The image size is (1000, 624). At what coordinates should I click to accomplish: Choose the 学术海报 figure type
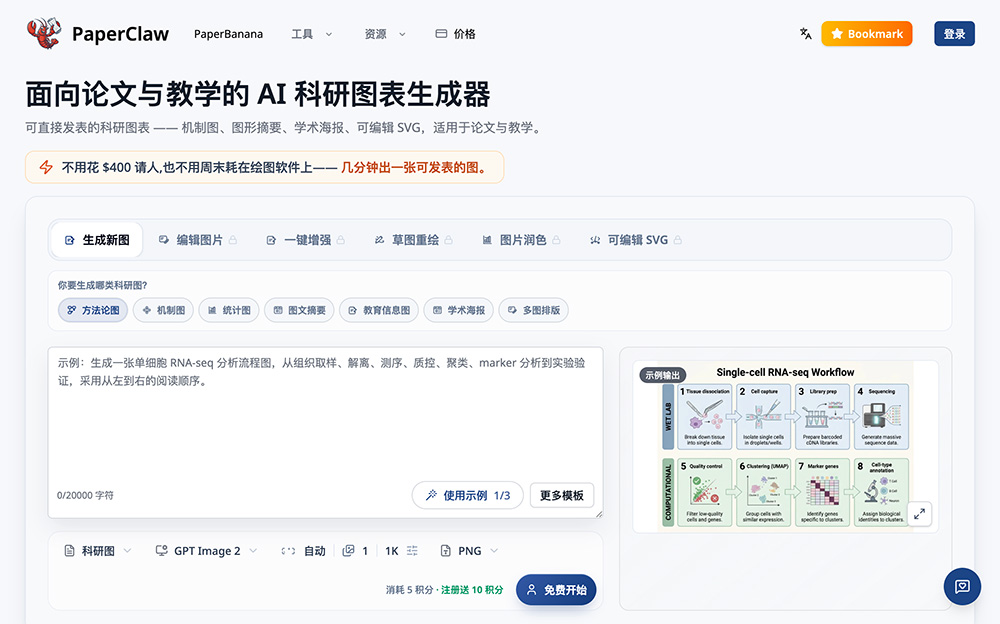459,310
